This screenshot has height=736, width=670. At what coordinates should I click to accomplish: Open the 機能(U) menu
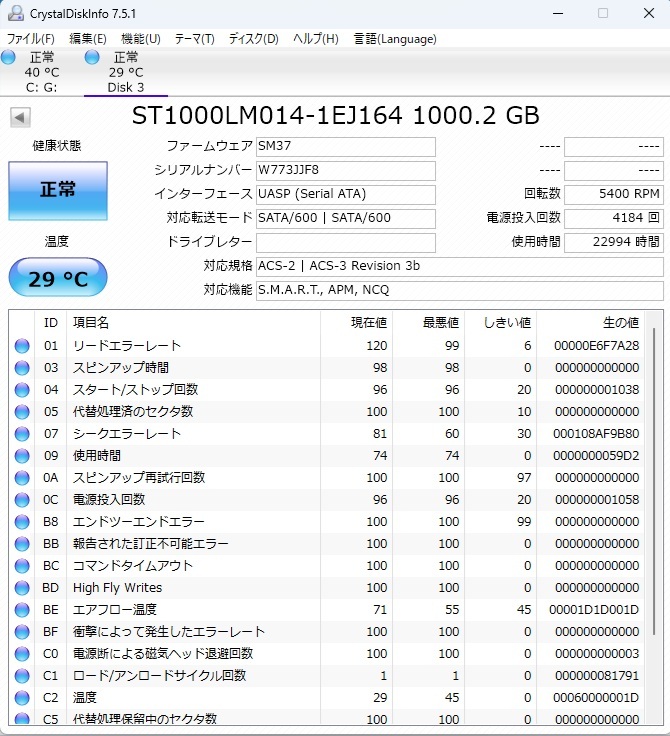point(140,38)
